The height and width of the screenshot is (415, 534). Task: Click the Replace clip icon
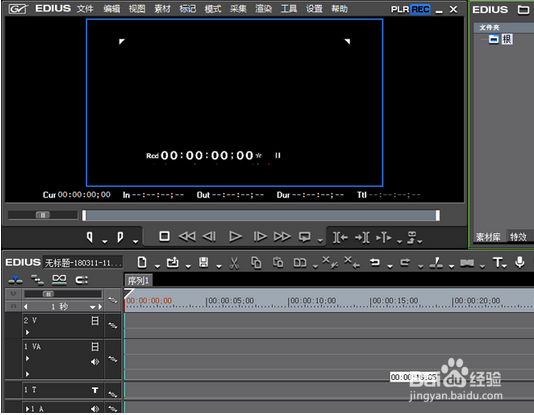coord(300,263)
